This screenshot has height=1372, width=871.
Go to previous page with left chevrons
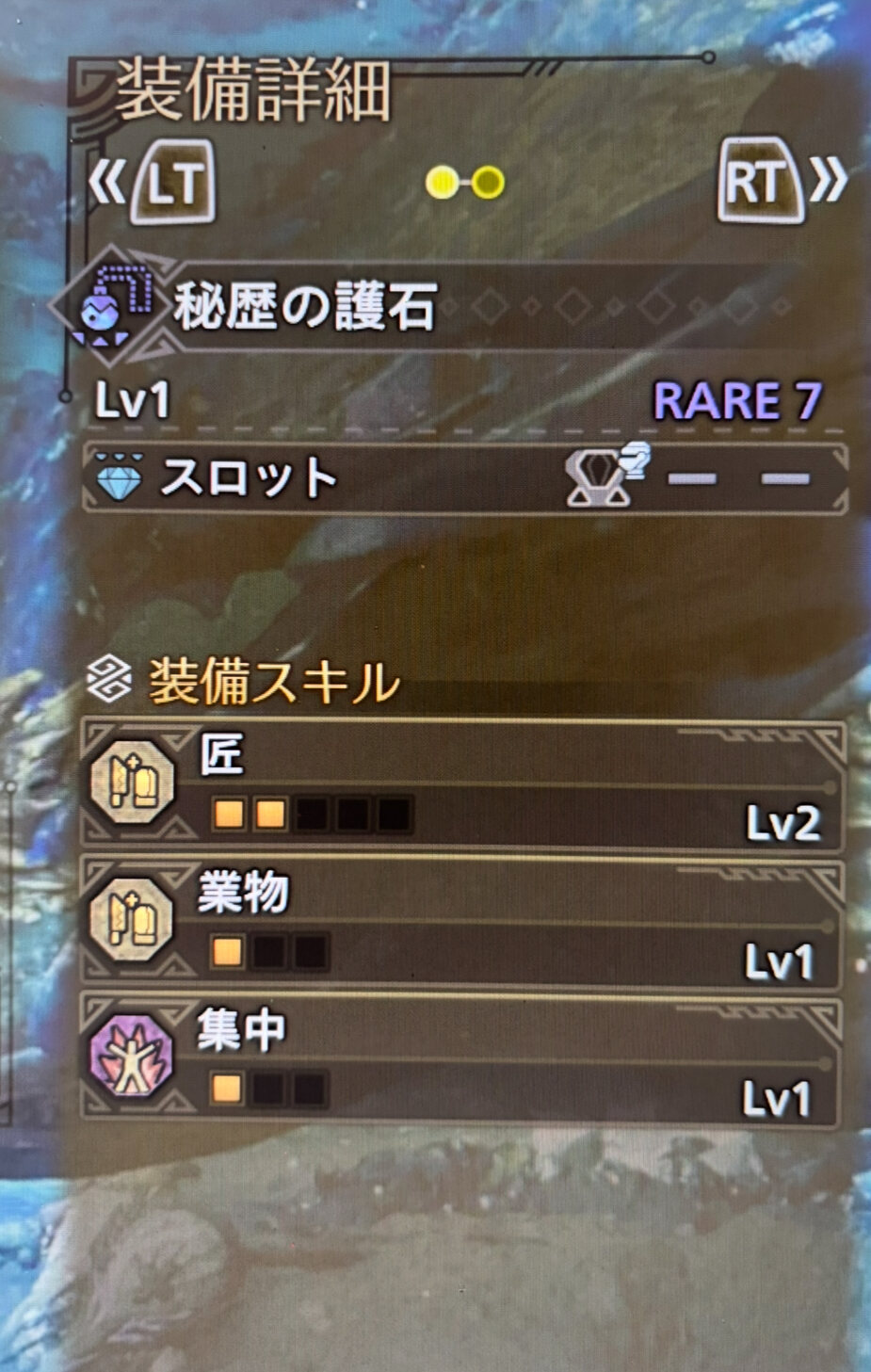point(106,181)
